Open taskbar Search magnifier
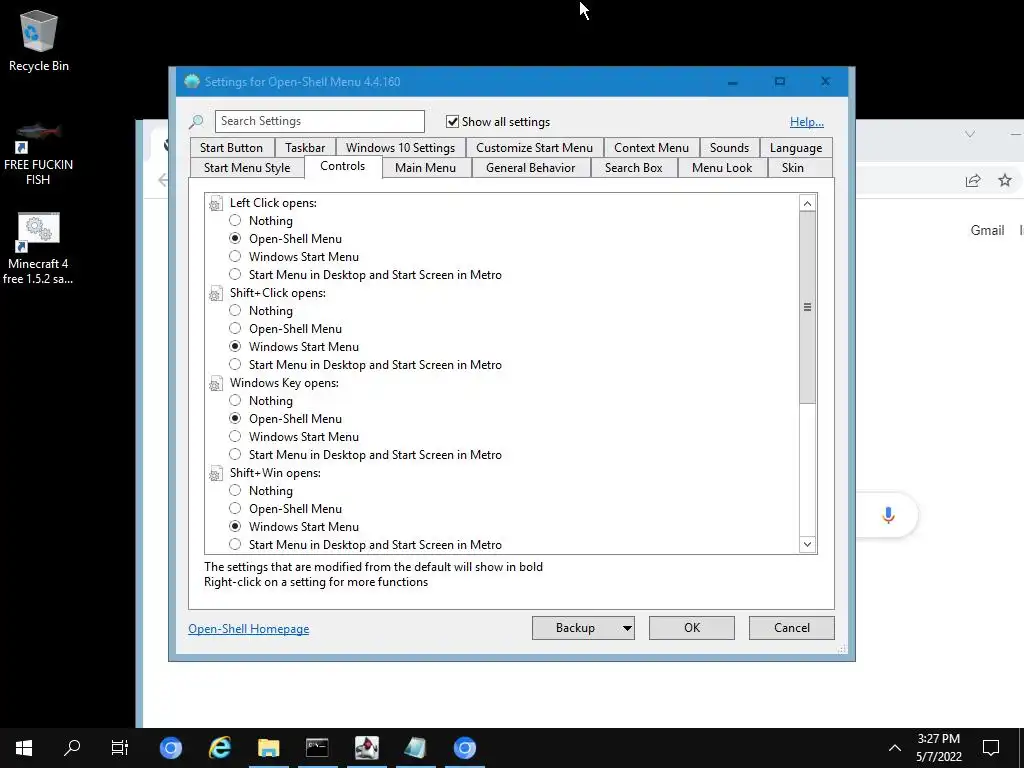The image size is (1024, 768). [72, 748]
